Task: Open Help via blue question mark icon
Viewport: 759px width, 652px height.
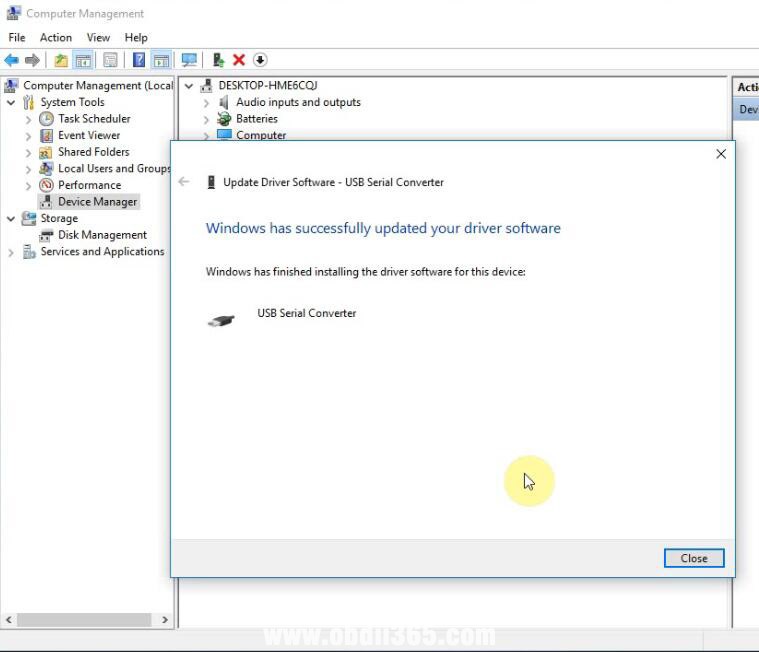Action: pyautogui.click(x=139, y=60)
